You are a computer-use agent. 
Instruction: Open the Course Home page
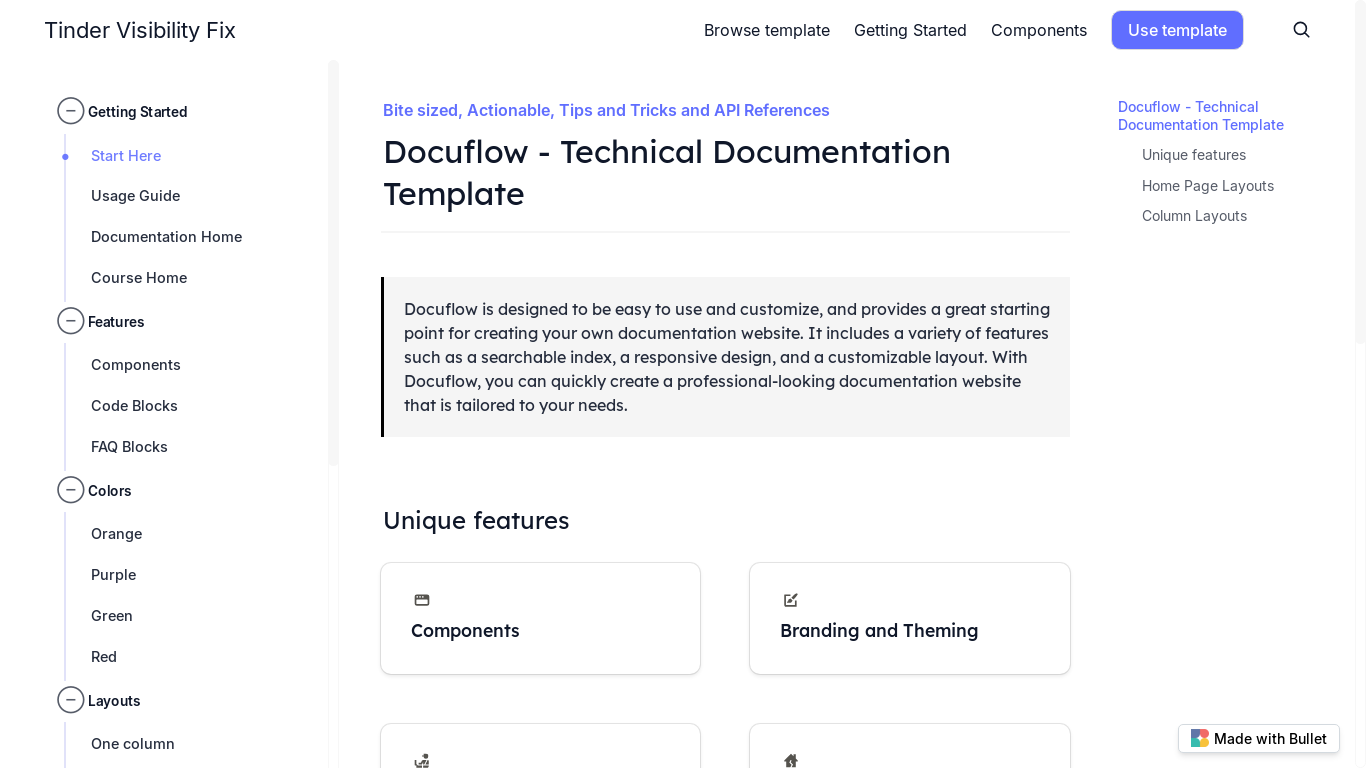click(139, 278)
